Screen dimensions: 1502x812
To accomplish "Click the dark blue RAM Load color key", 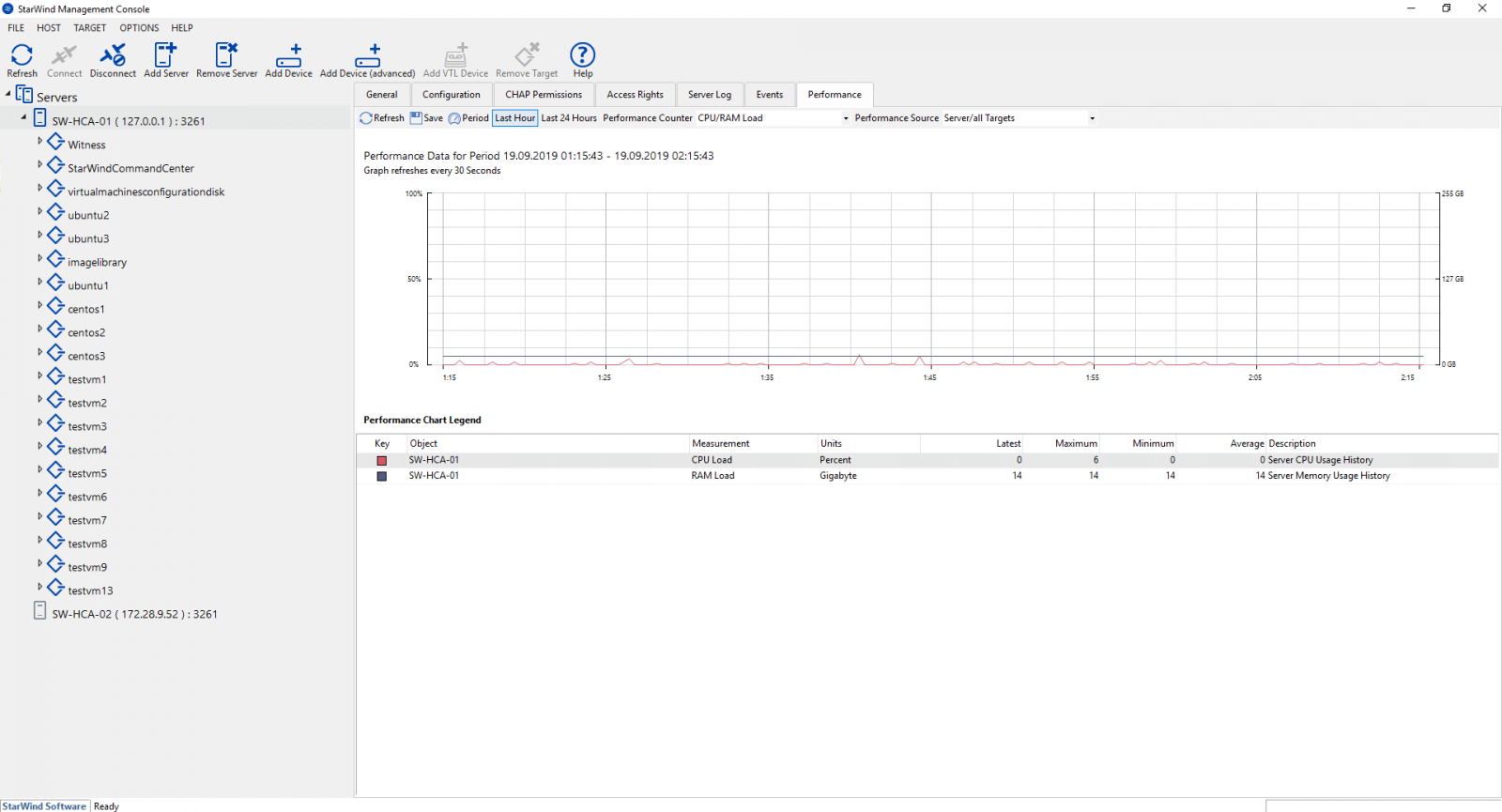I will click(x=382, y=476).
